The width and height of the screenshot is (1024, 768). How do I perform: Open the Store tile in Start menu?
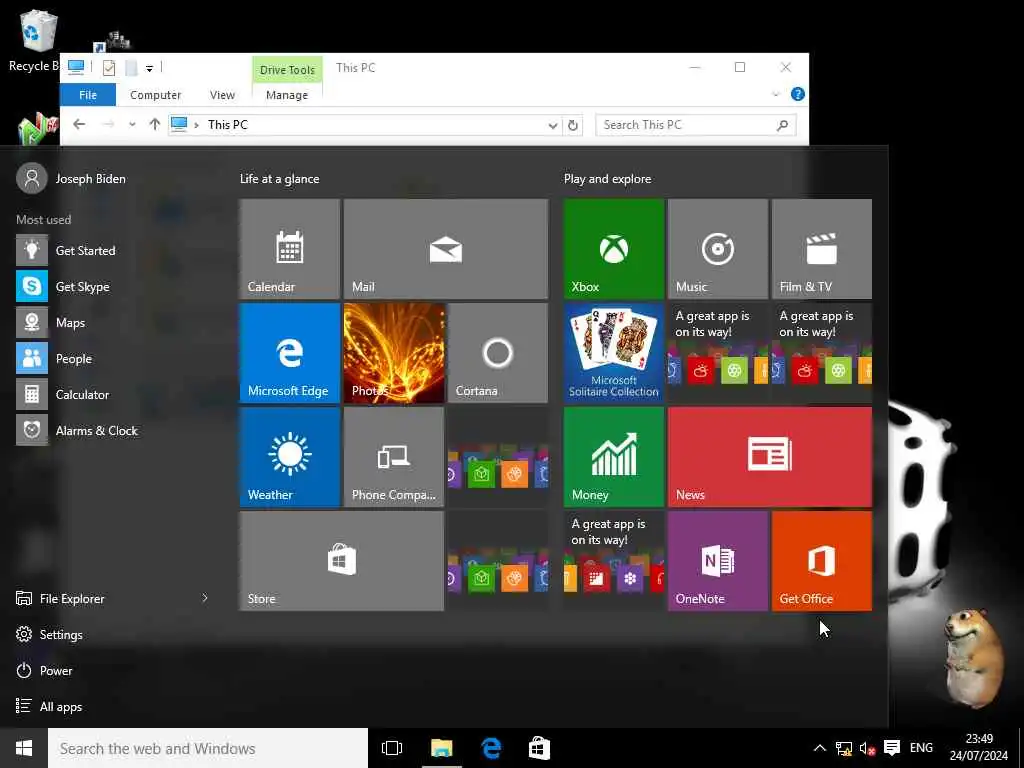(342, 561)
